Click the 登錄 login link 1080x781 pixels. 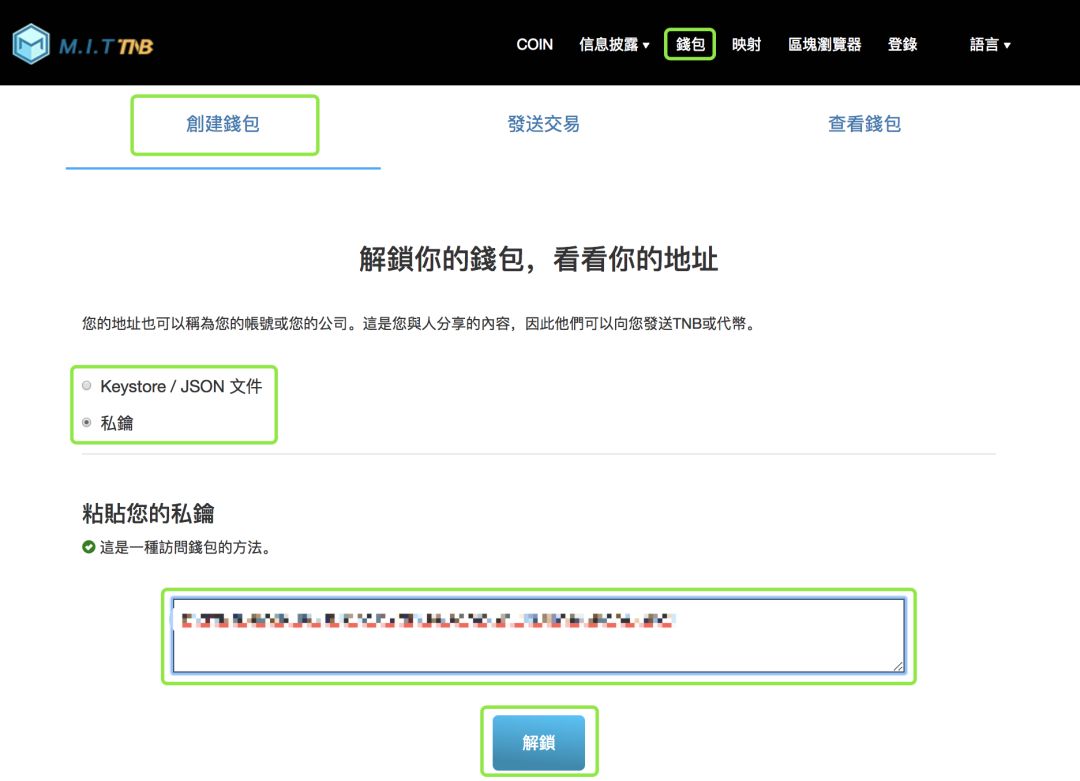[902, 44]
